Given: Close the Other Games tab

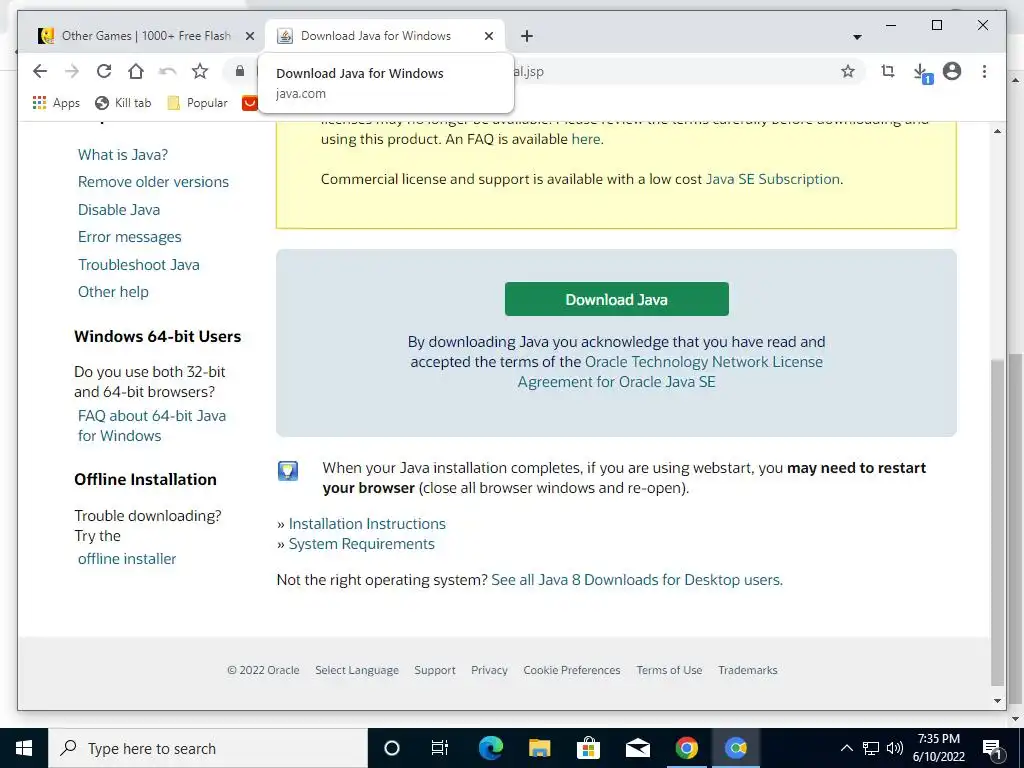Looking at the screenshot, I should 249,36.
